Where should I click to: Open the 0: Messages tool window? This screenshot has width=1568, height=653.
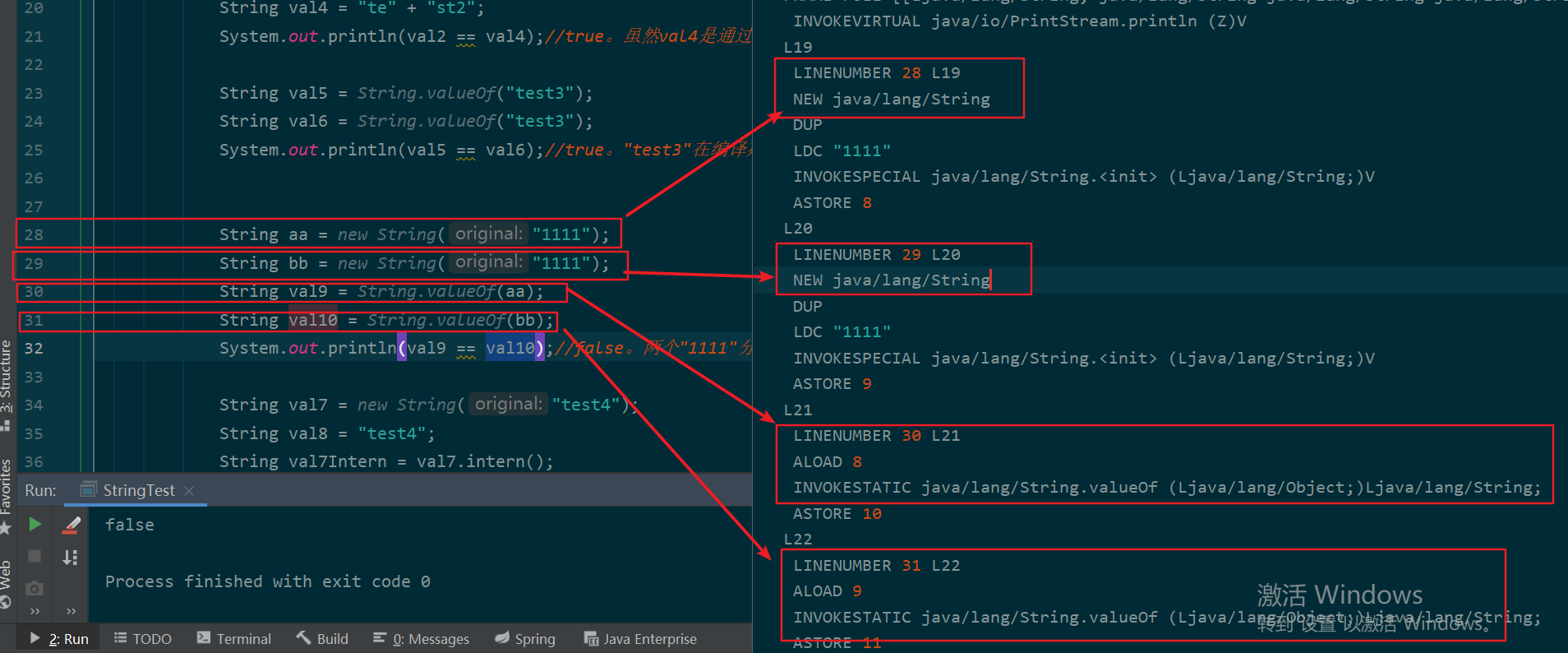point(421,639)
